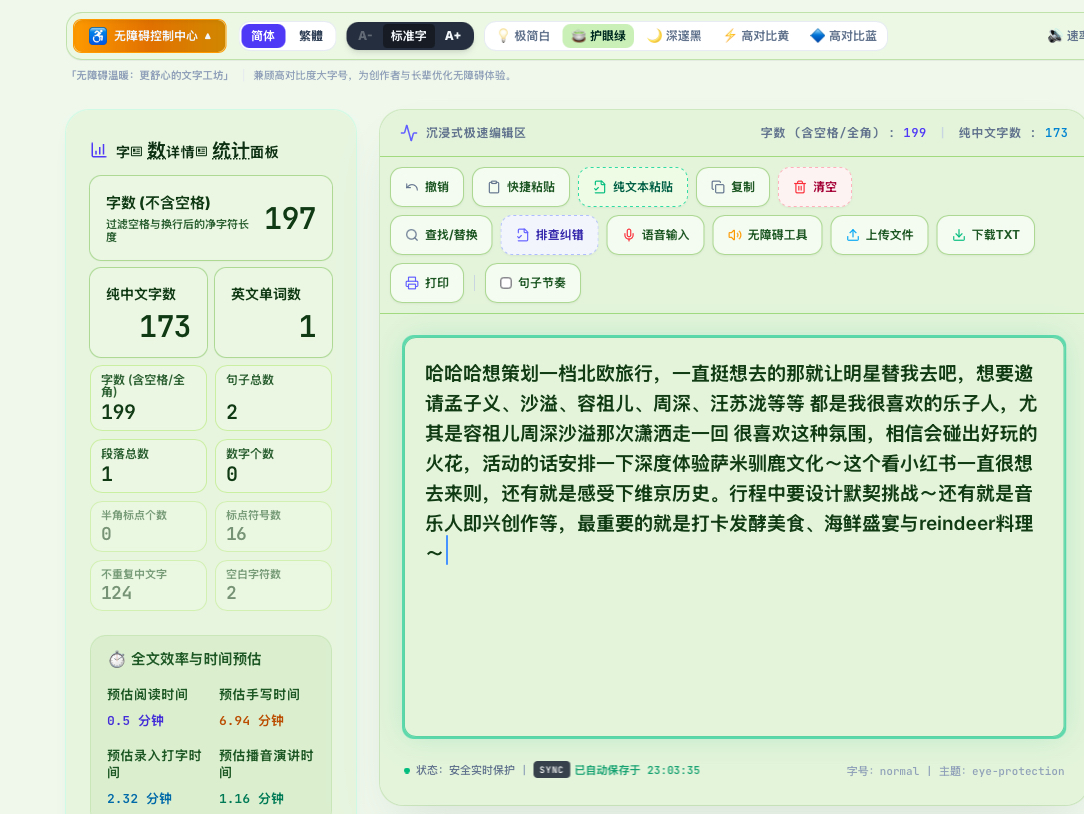Click the 主题: eye-protection status text

[1002, 770]
